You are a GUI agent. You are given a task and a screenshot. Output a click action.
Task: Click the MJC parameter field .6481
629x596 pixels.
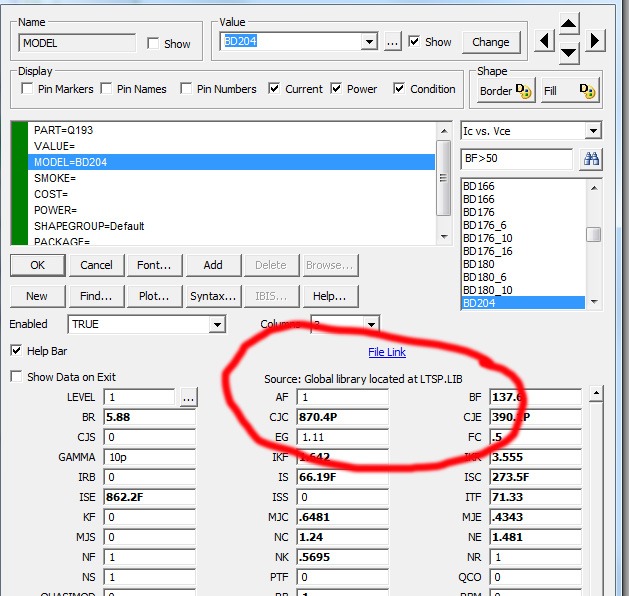[x=342, y=517]
